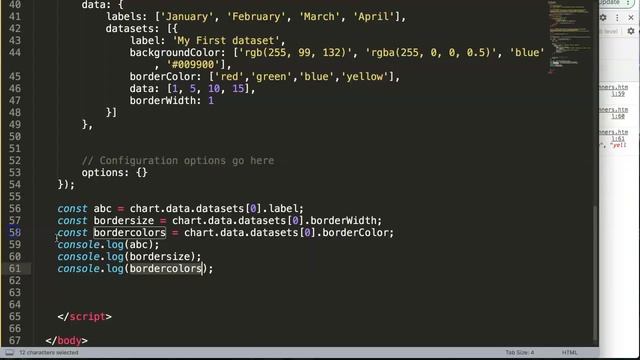Click '.borderWidth' at end of line 57
This screenshot has height=360, width=640.
pos(341,220)
